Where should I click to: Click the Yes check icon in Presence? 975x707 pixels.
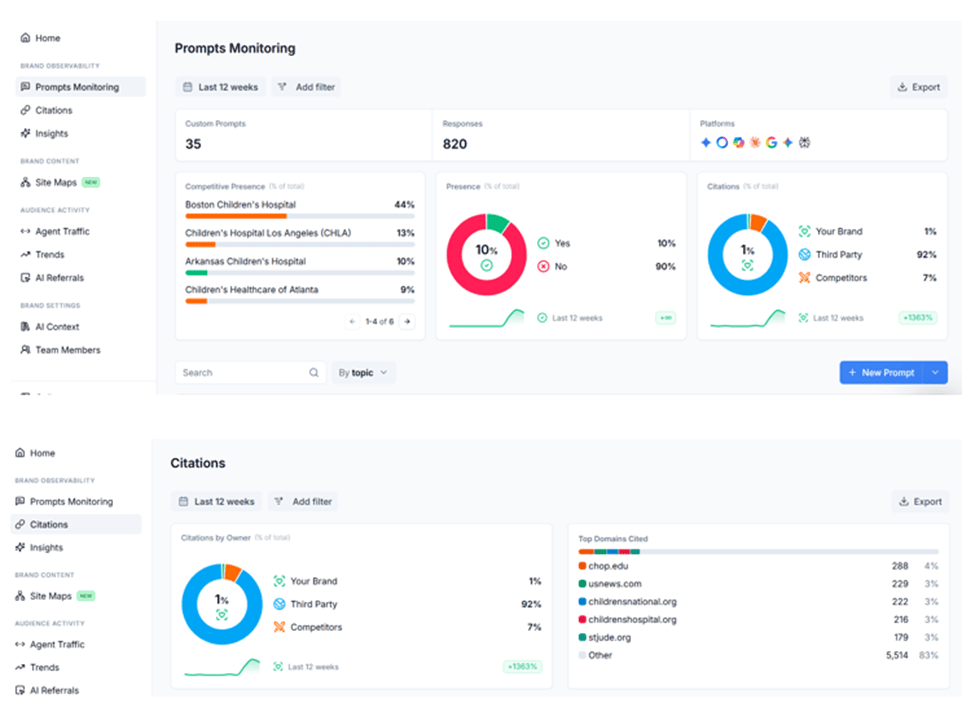[543, 243]
